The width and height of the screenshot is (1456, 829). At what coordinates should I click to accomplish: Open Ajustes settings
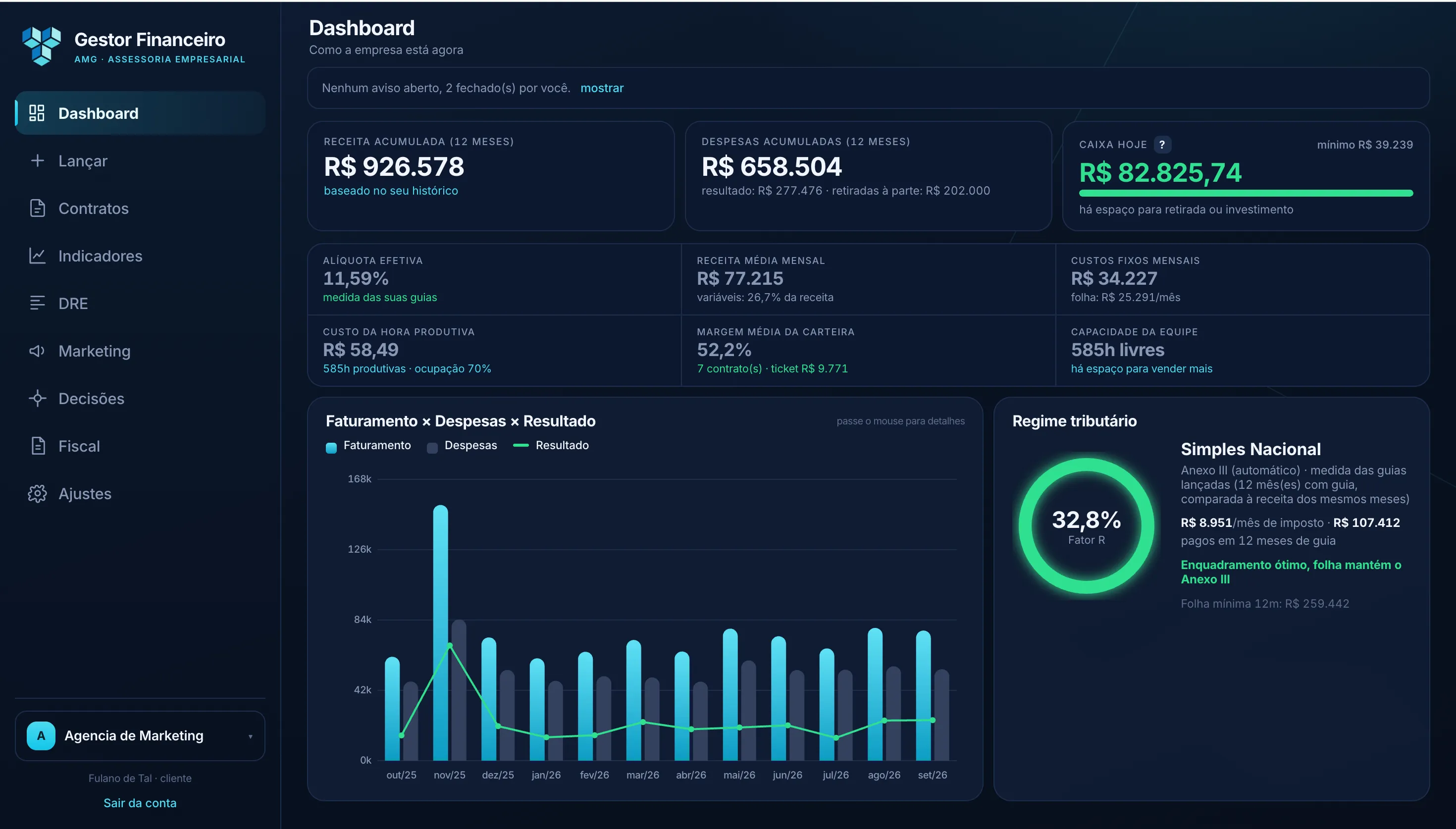(140, 494)
